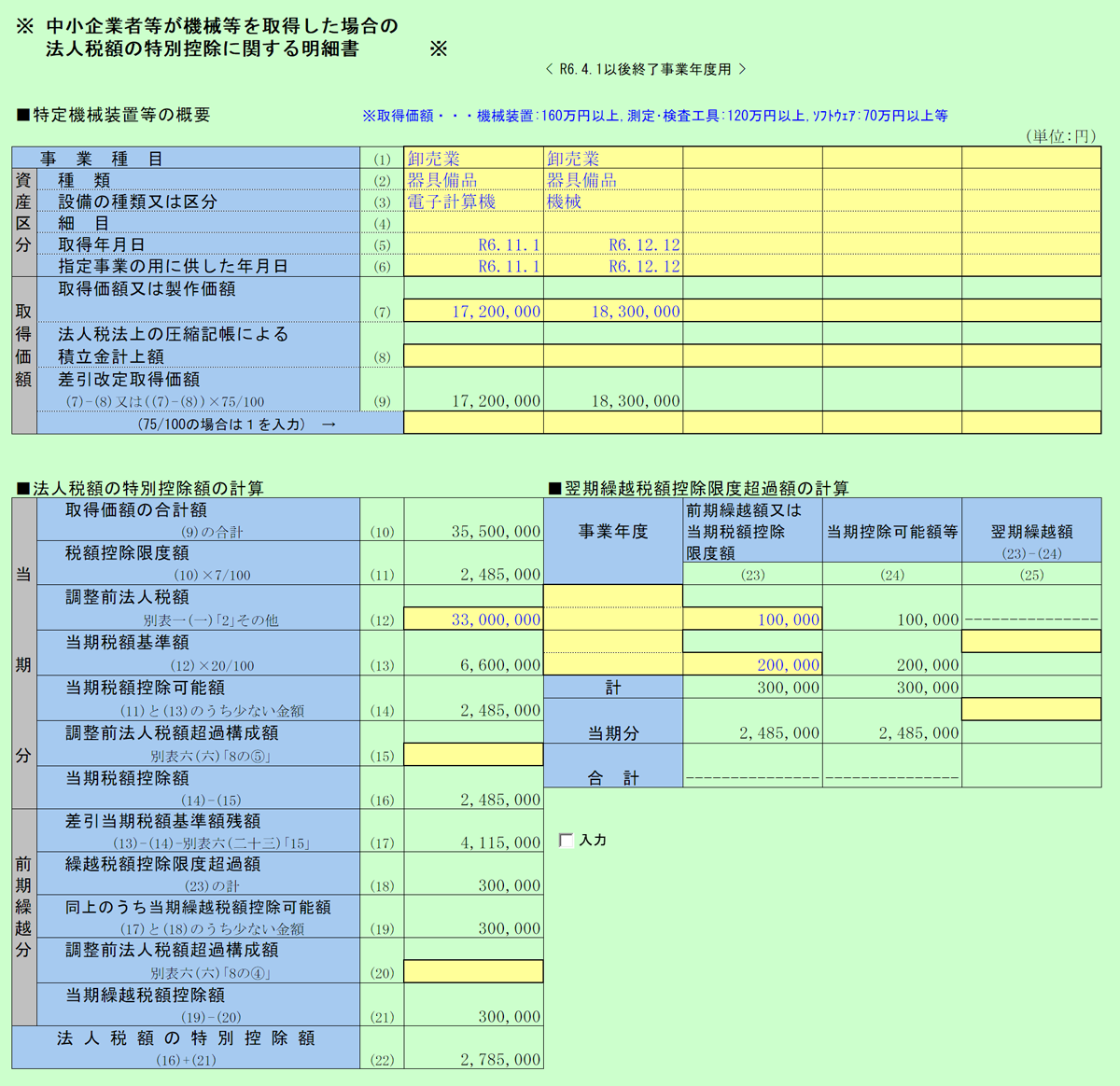Click the R6.11.1 date in 取得年月日 row

pos(509,244)
